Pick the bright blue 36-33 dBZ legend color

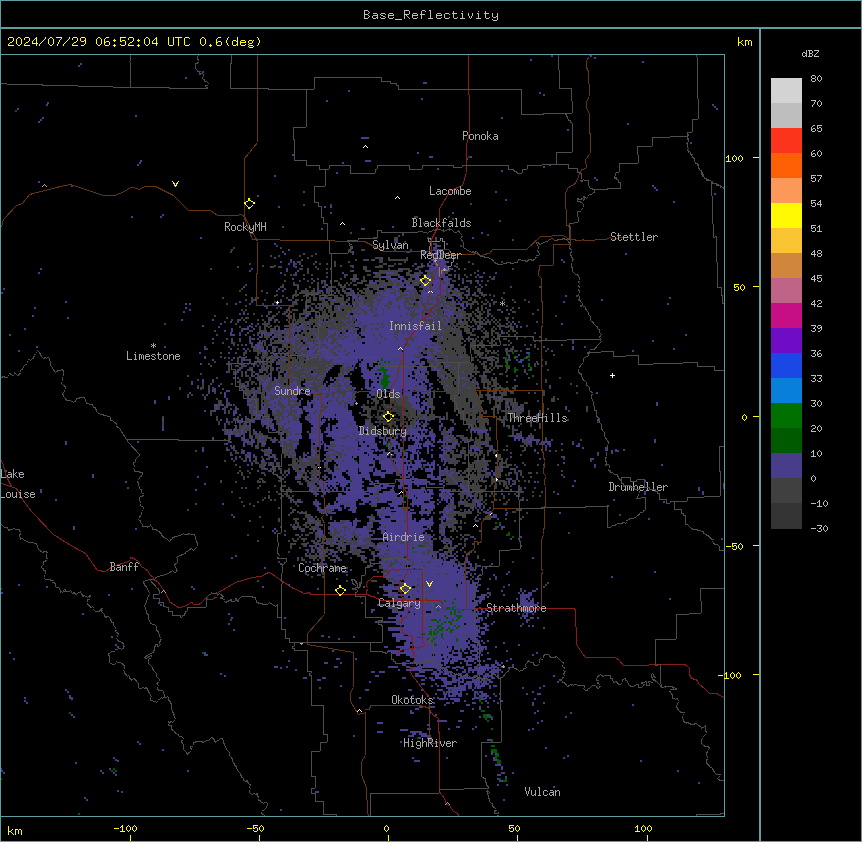(x=786, y=365)
